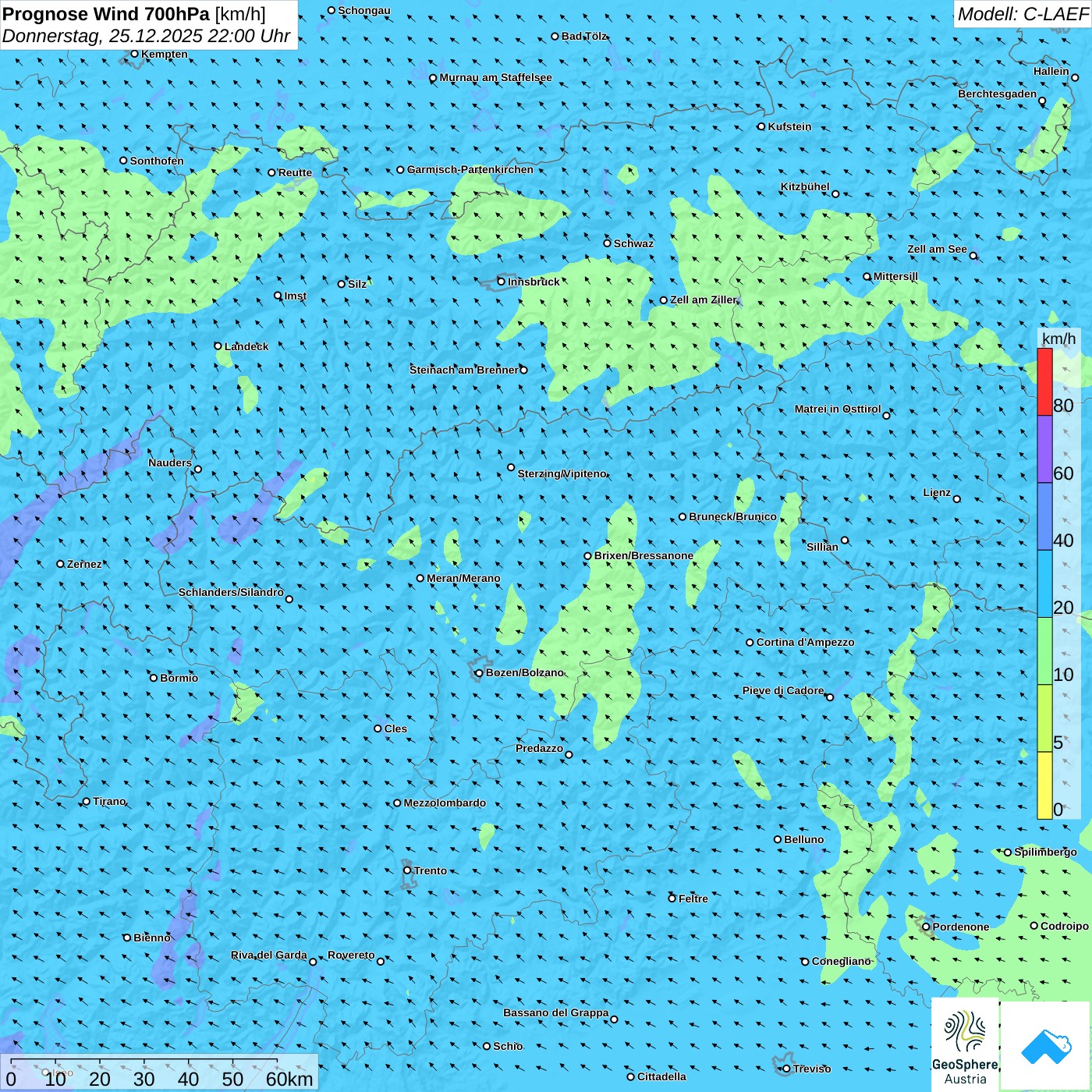This screenshot has width=1092, height=1092.
Task: Select the blue 40–60 legend swatch
Action: (1044, 516)
